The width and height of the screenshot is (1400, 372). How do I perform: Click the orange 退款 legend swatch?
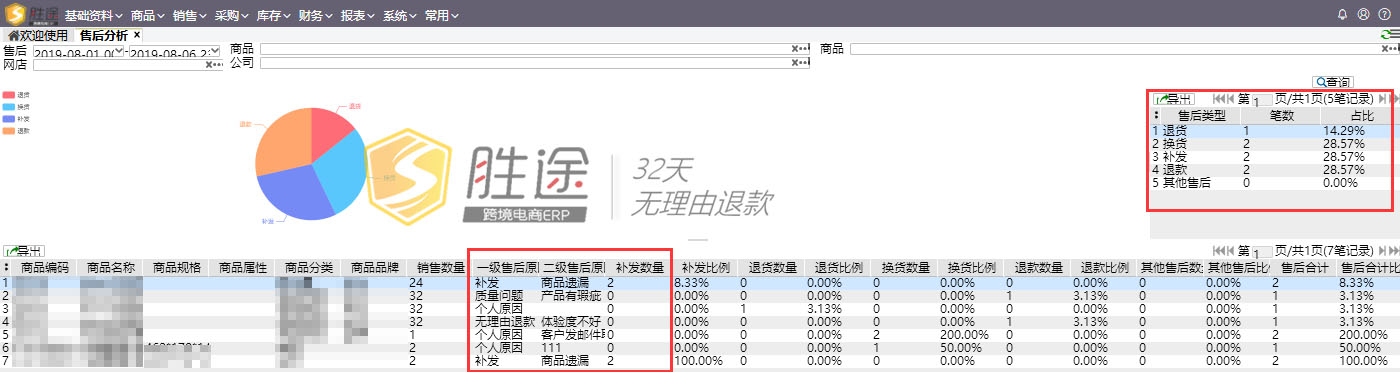pos(9,131)
